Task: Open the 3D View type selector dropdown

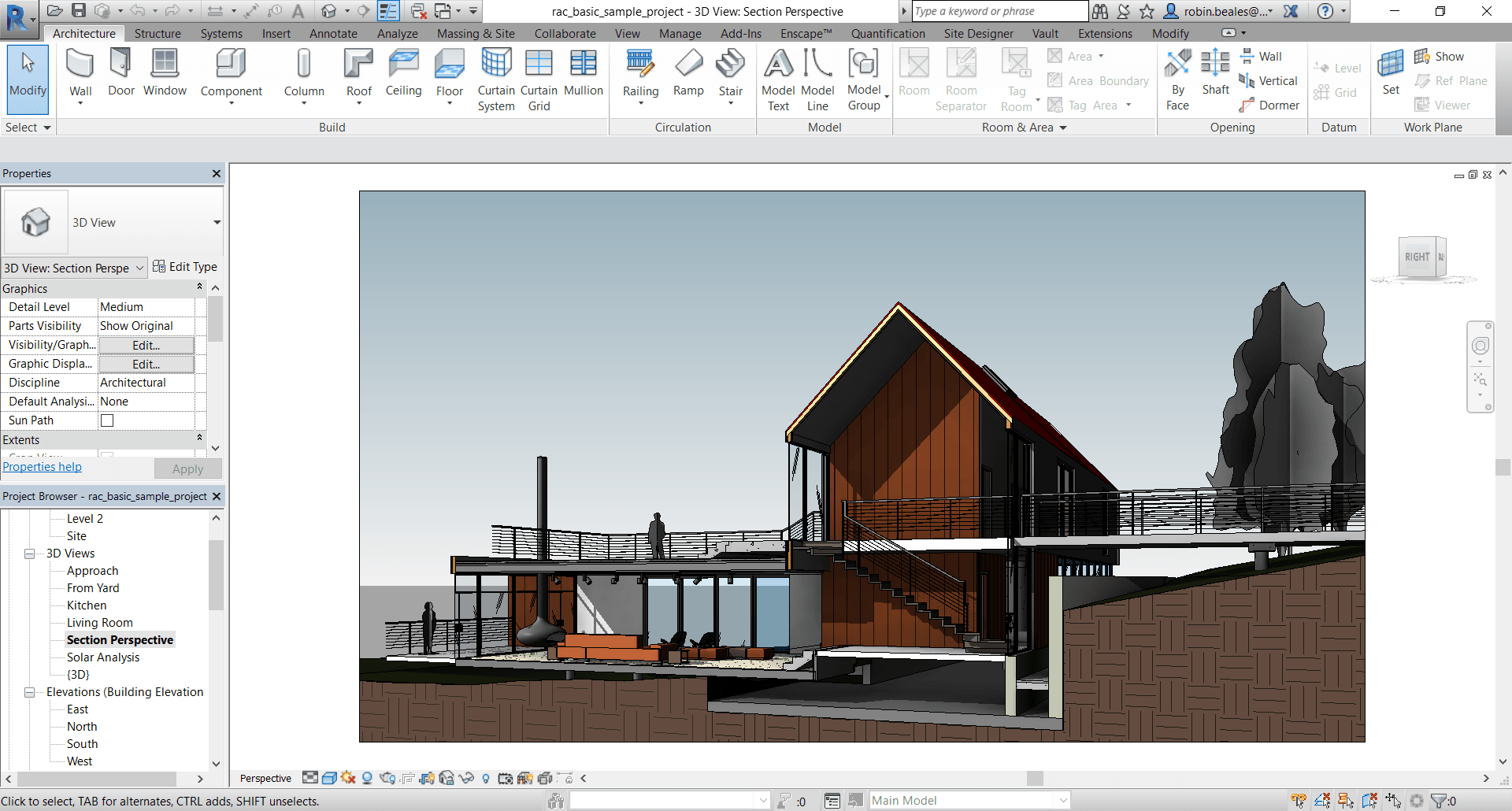Action: (217, 222)
